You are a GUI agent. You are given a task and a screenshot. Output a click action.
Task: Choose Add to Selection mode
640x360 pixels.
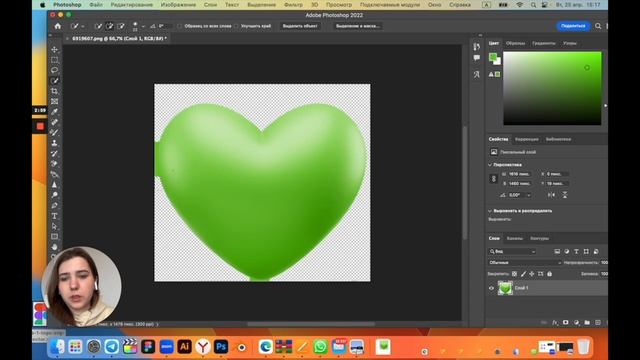coord(109,26)
